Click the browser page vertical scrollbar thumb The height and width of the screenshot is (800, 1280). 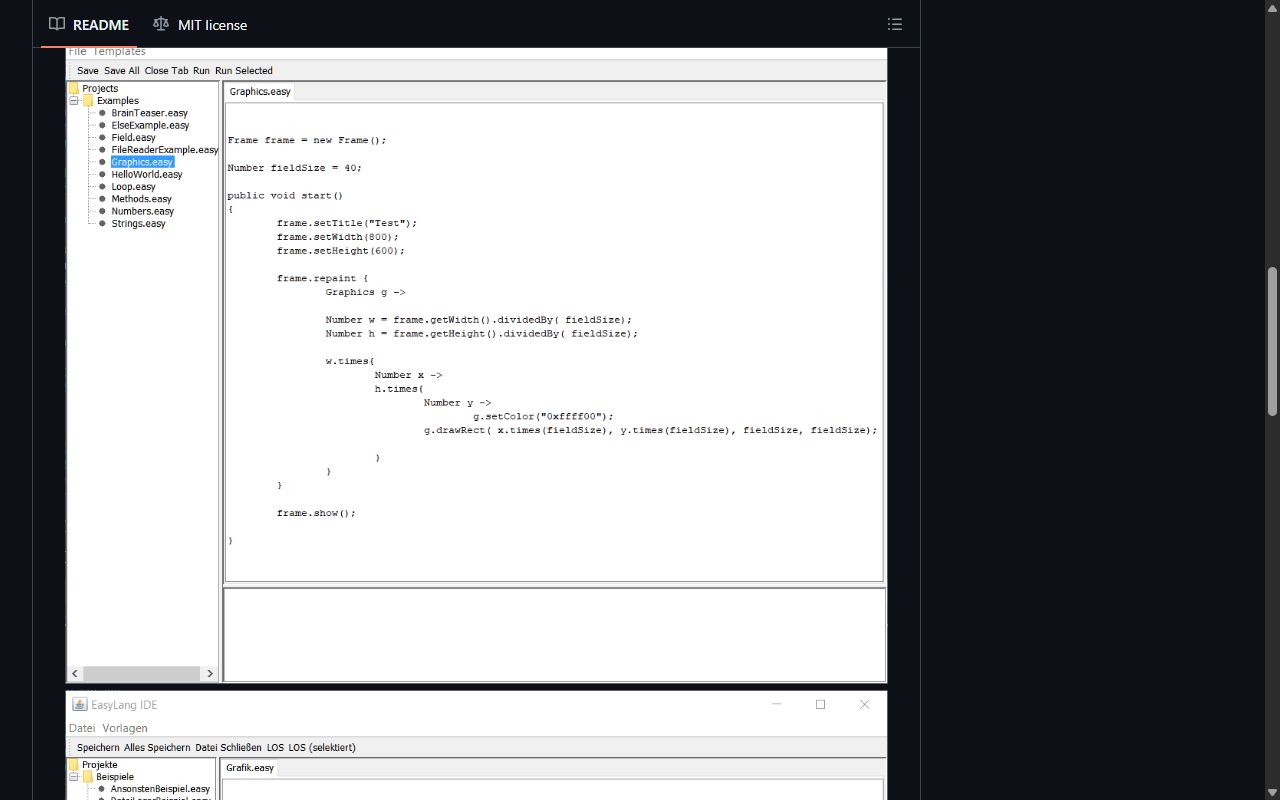(1272, 341)
